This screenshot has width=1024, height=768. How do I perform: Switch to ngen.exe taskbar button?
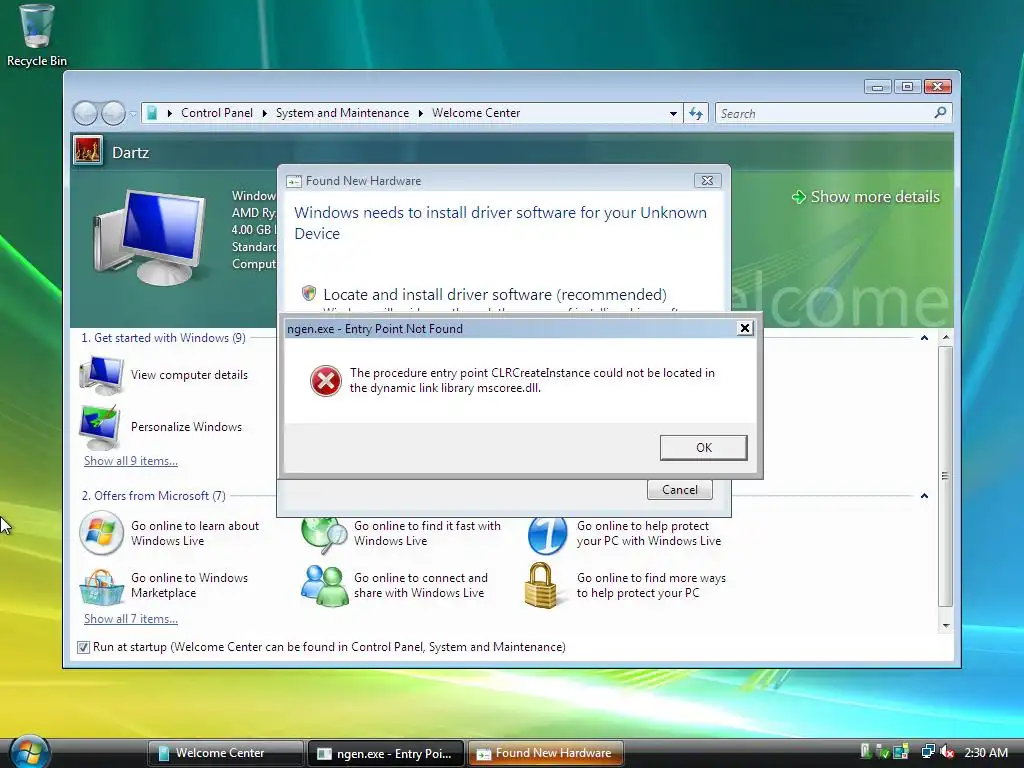[385, 753]
